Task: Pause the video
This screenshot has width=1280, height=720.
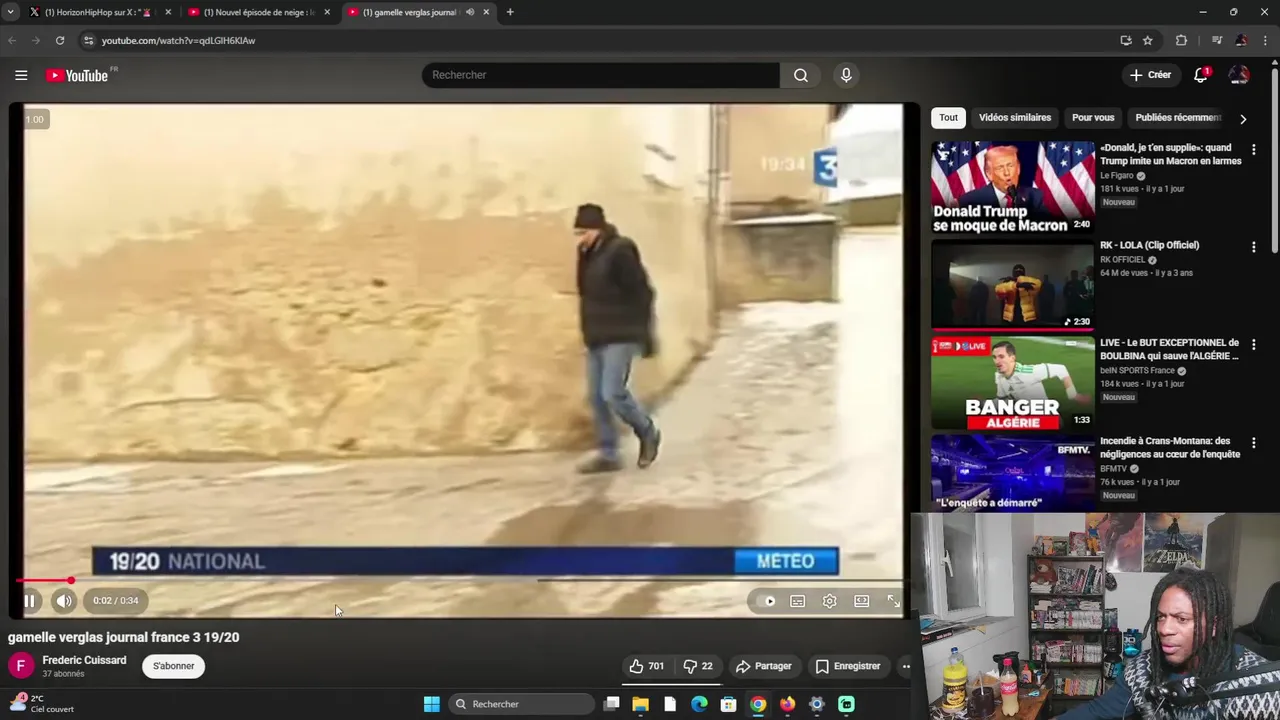Action: (x=29, y=601)
